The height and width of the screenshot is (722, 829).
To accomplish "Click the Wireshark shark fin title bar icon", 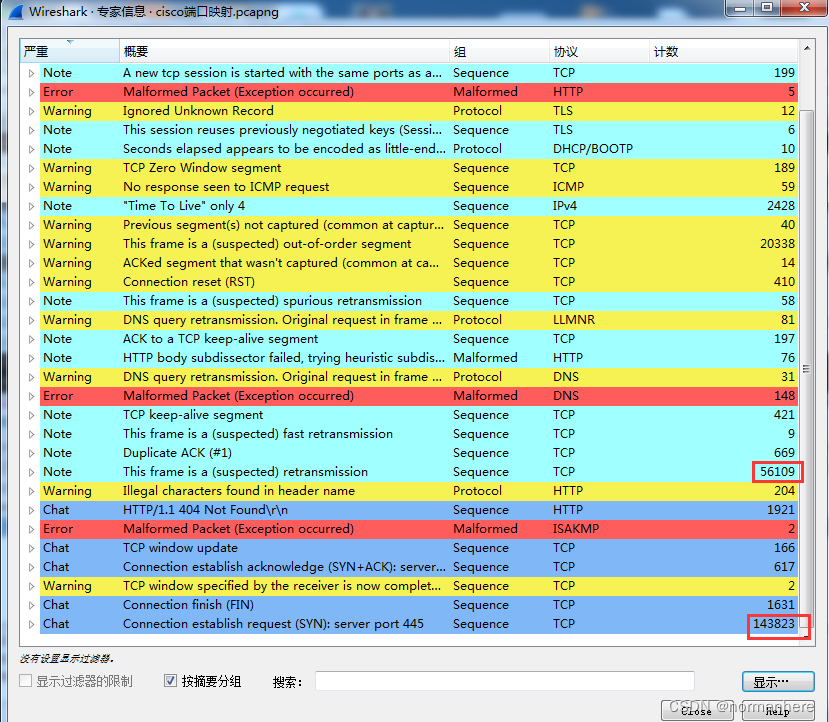I will click(x=16, y=11).
